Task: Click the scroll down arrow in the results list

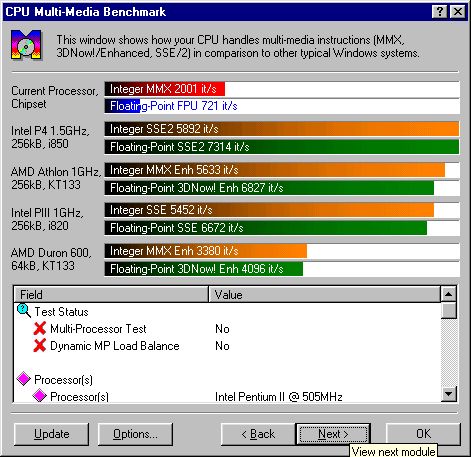Action: click(448, 394)
